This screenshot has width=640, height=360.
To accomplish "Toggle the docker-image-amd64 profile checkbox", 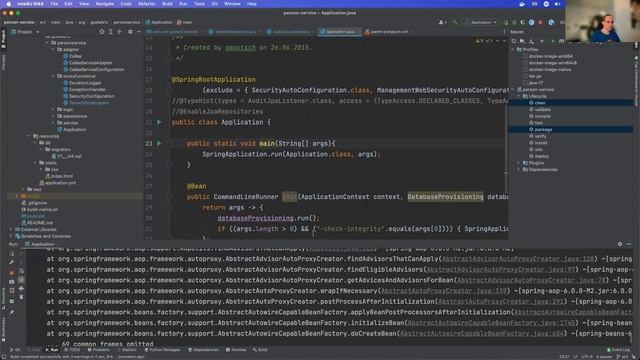I will click(x=525, y=56).
